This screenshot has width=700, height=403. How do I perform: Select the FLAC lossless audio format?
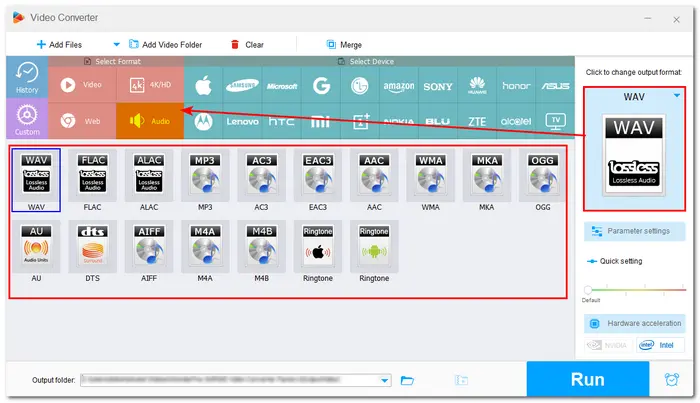(93, 180)
